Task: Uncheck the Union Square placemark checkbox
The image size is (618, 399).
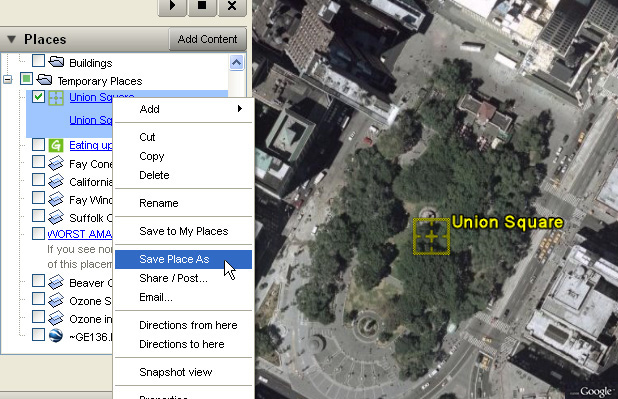Action: pos(38,97)
